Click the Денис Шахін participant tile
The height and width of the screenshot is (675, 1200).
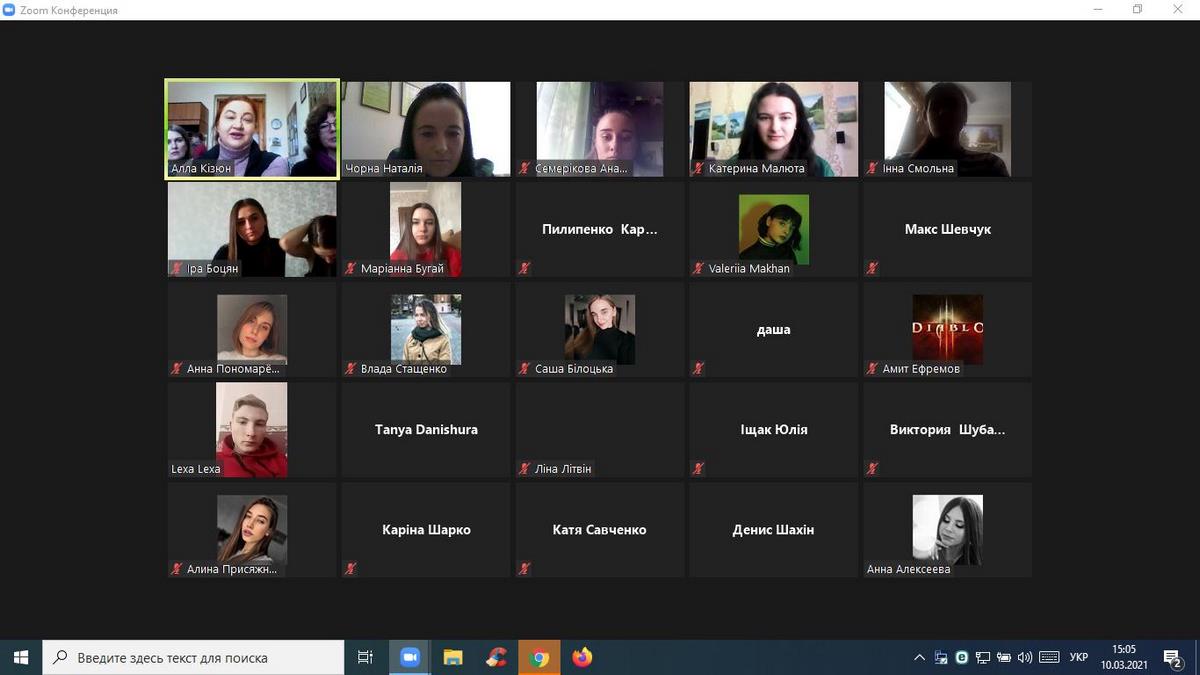(x=774, y=529)
